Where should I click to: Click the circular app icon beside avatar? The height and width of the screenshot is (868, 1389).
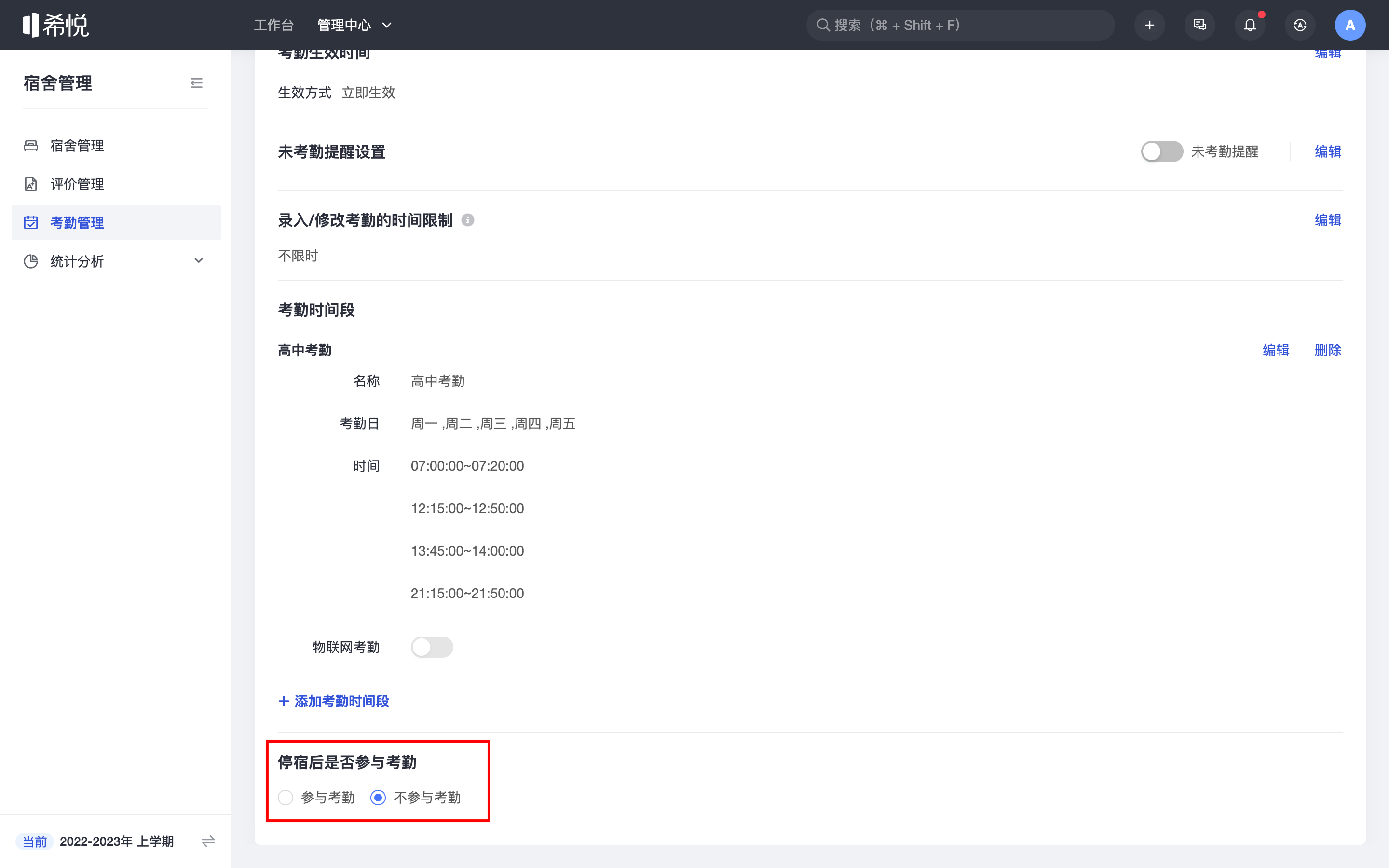[x=1300, y=25]
